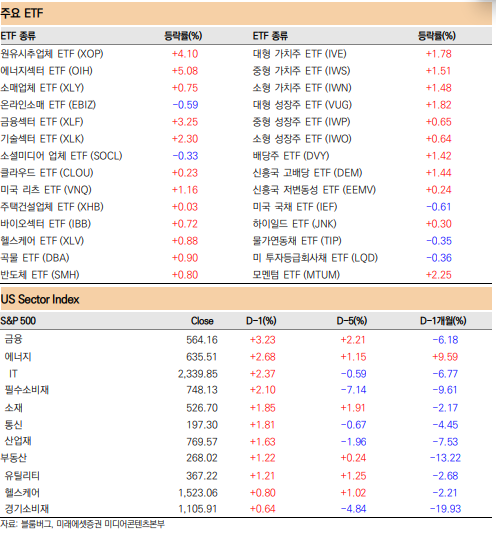Select 곡물 ETF (DBA) label
Screen dimensions: 496x534
(x=35, y=258)
